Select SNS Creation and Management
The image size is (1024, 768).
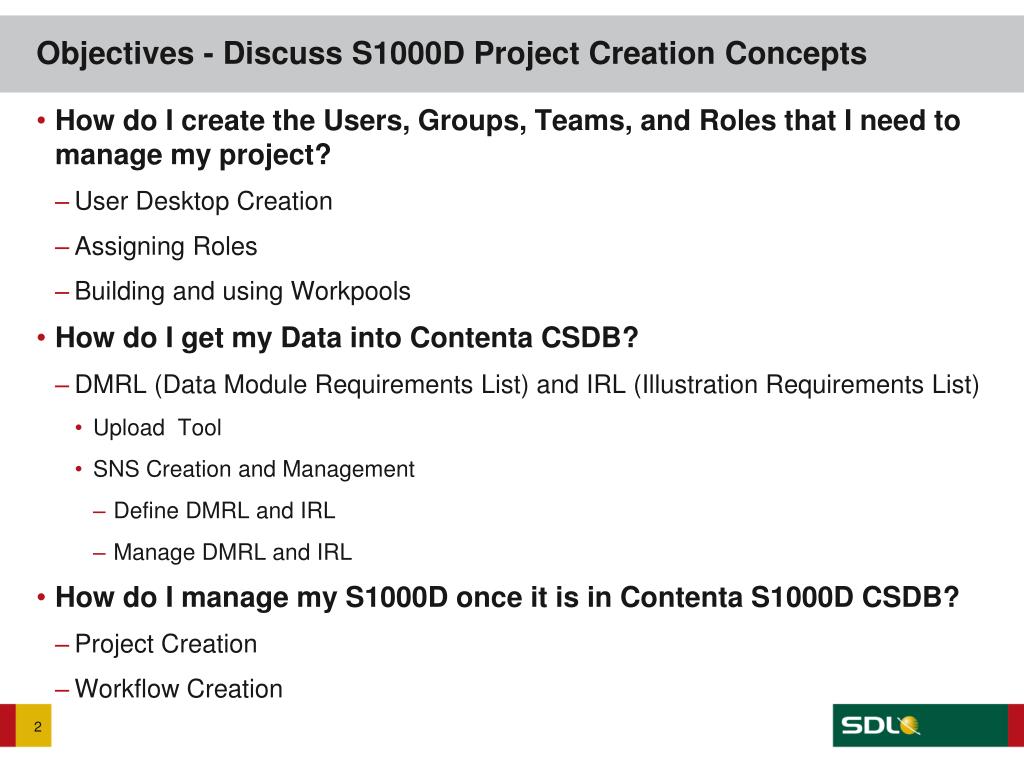(253, 469)
